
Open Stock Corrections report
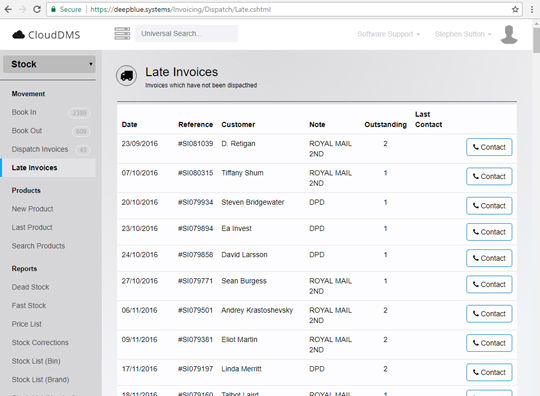40,343
